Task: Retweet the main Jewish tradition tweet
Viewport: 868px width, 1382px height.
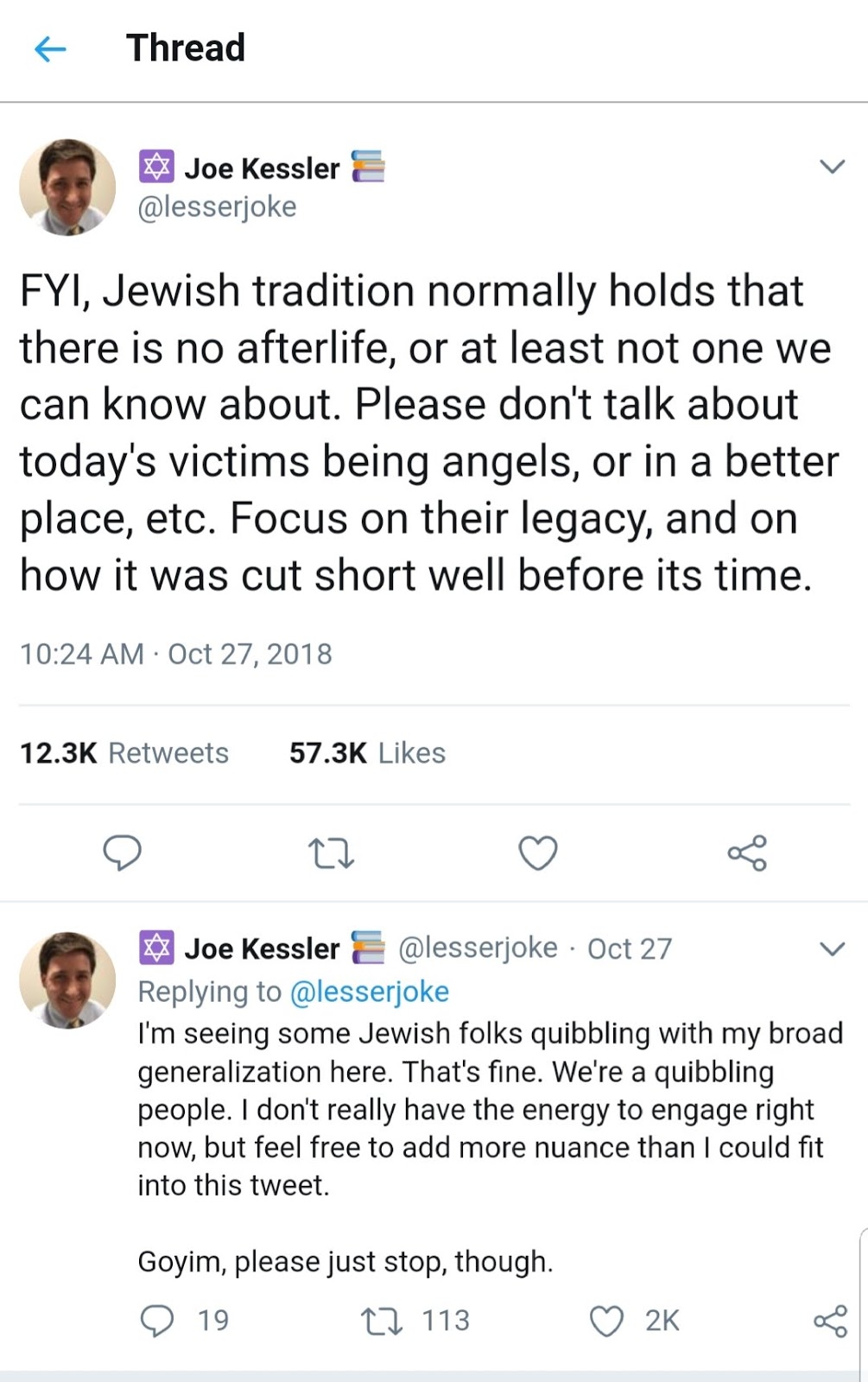Action: (331, 853)
